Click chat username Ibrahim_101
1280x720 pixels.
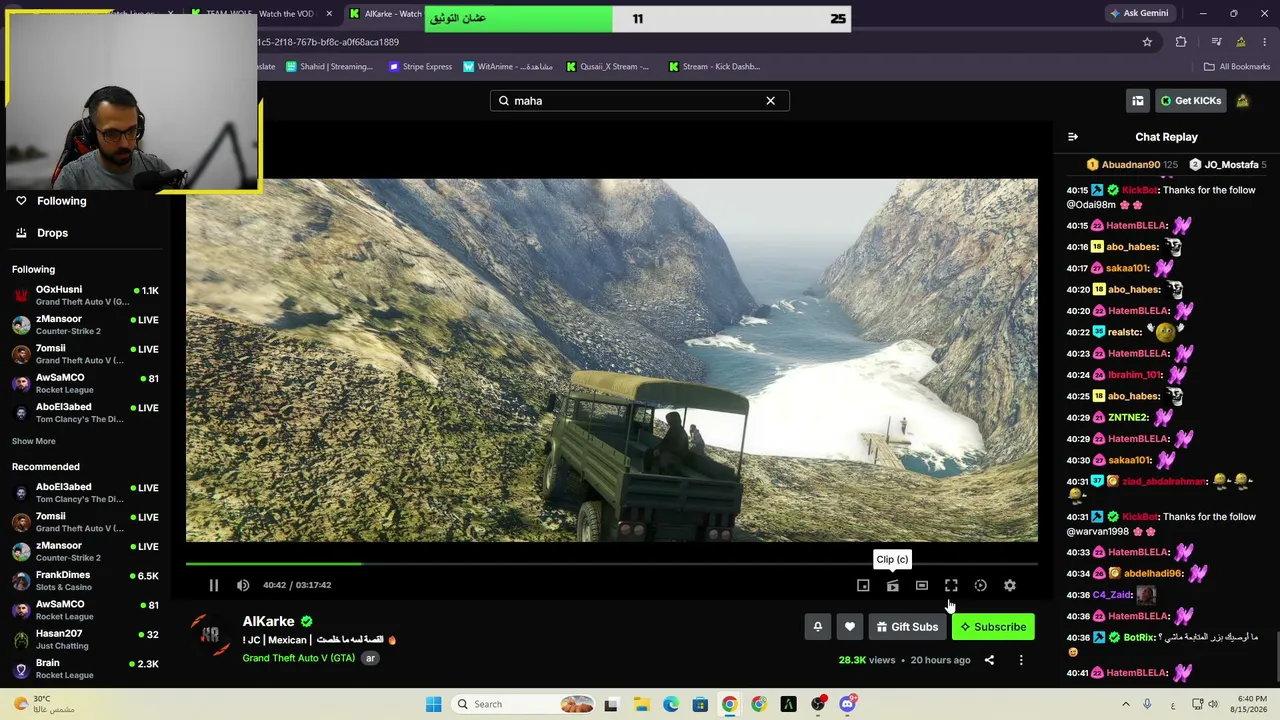1134,375
